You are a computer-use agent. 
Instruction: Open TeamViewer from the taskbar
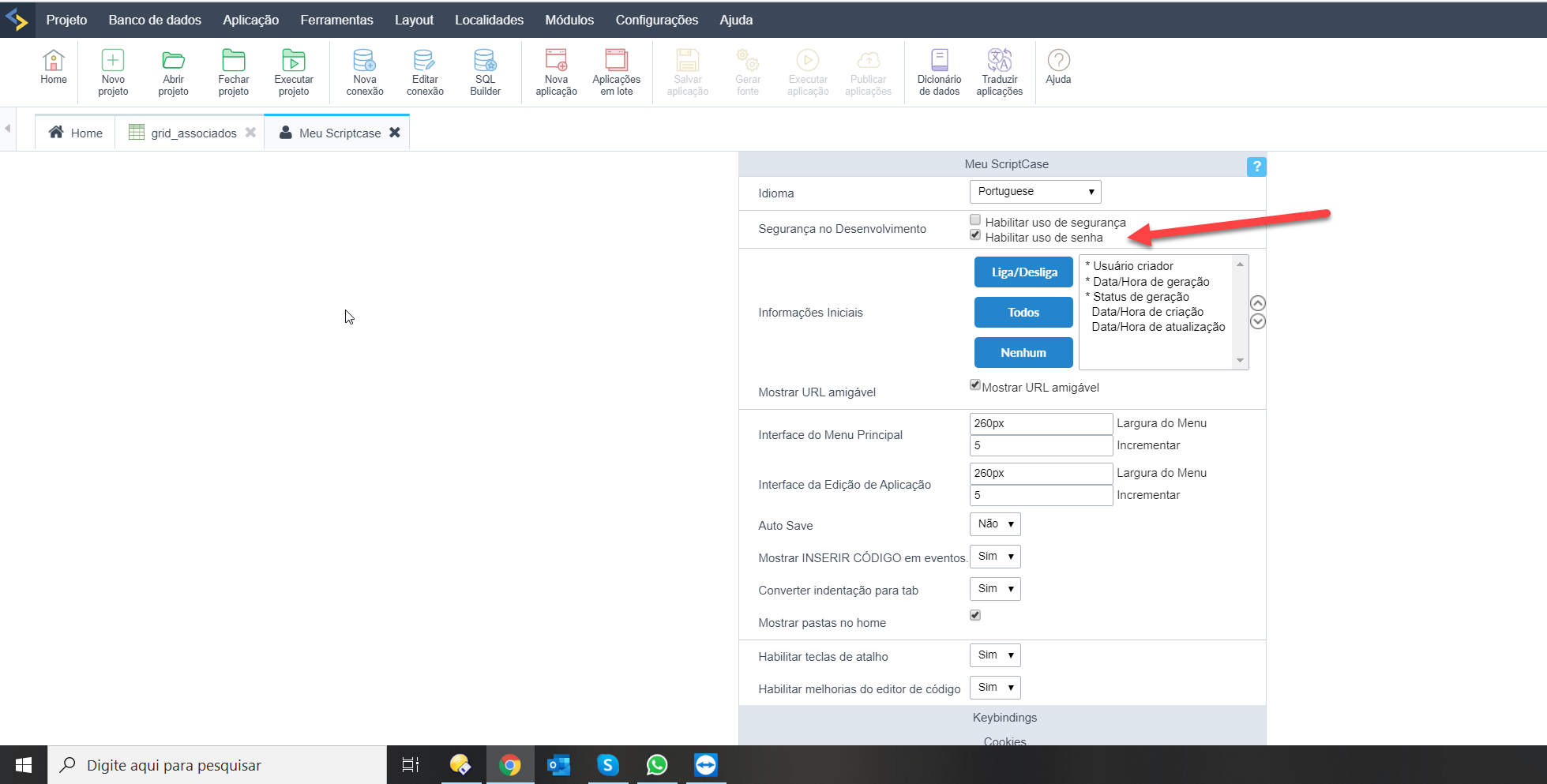706,765
